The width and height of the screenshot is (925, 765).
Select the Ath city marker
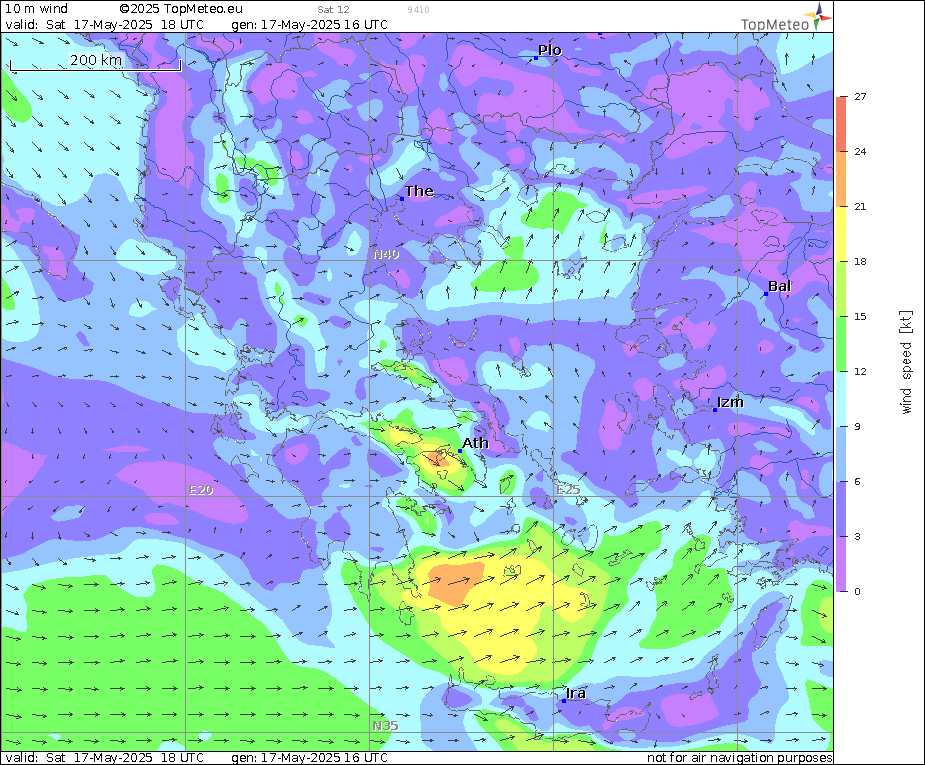[x=460, y=451]
